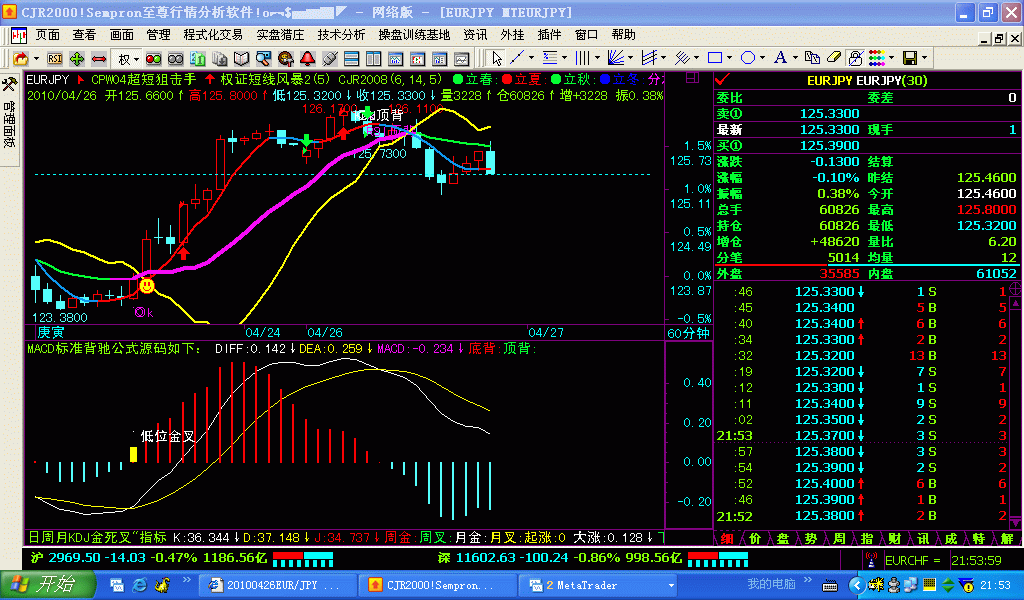The height and width of the screenshot is (600, 1024).
Task: Click the 我的电脑 taskbar toolbar
Action: point(771,584)
